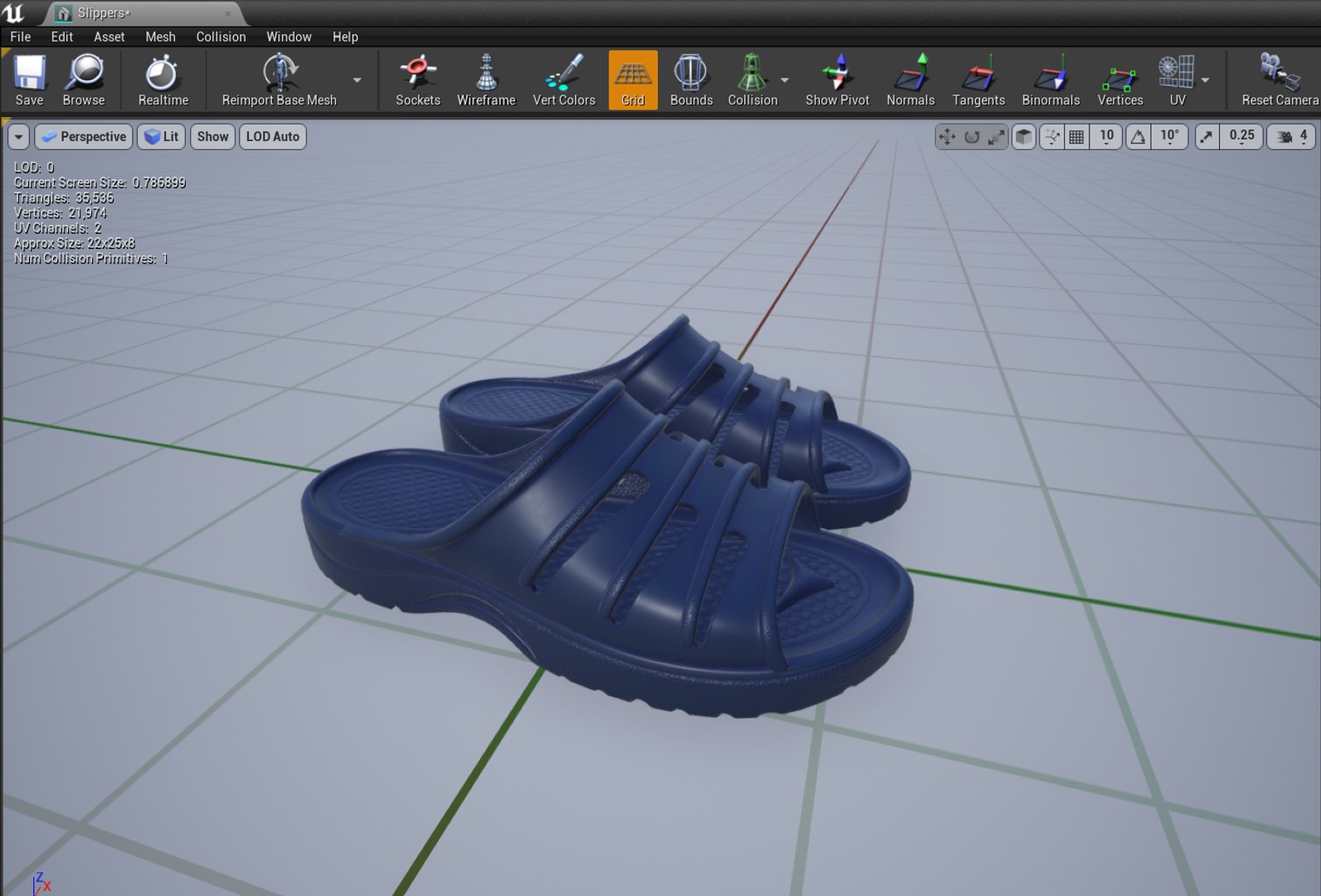Click the Show Pivot icon
The width and height of the screenshot is (1321, 896).
coord(837,80)
